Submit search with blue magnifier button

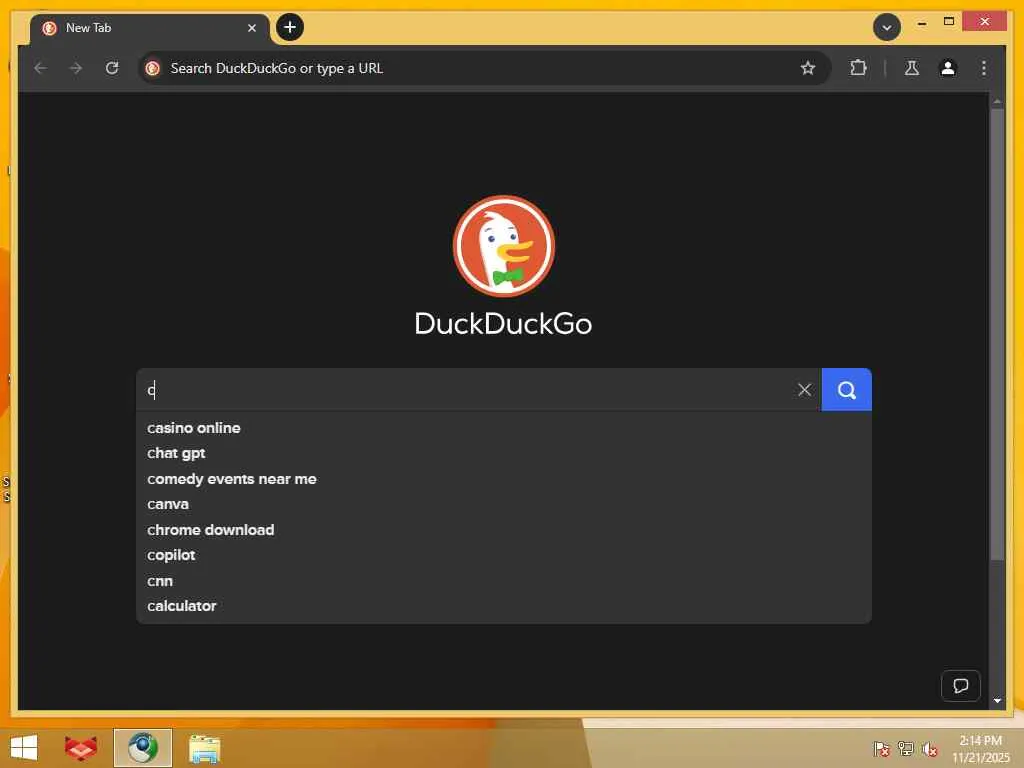(846, 390)
